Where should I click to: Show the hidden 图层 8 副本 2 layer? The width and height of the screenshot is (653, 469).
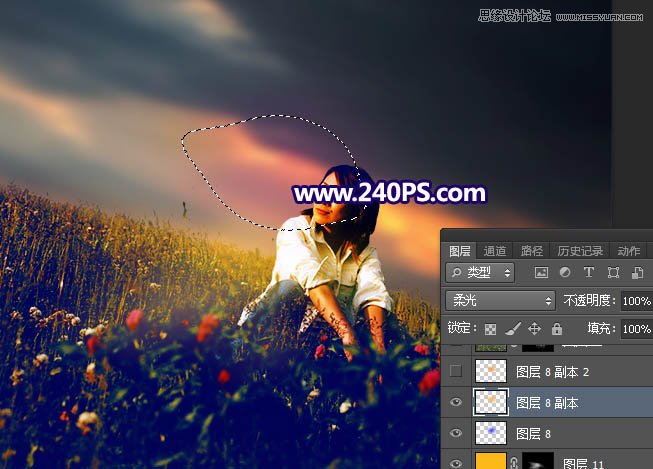click(x=456, y=372)
